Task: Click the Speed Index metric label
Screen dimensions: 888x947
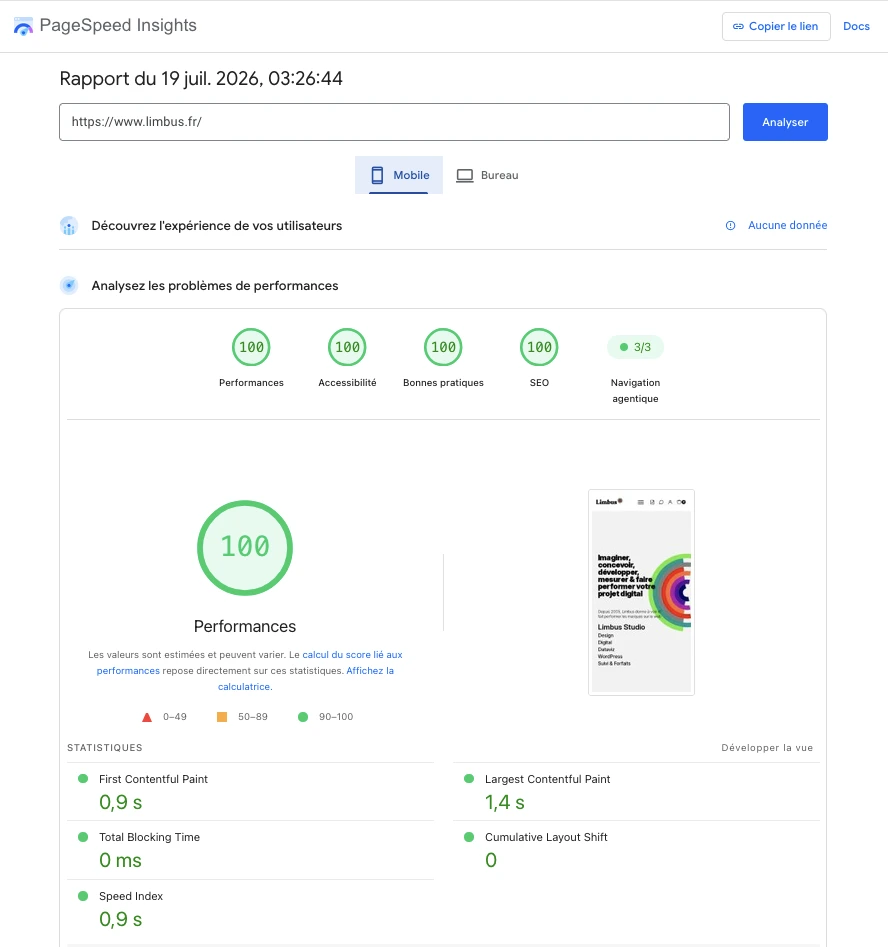Action: [131, 896]
